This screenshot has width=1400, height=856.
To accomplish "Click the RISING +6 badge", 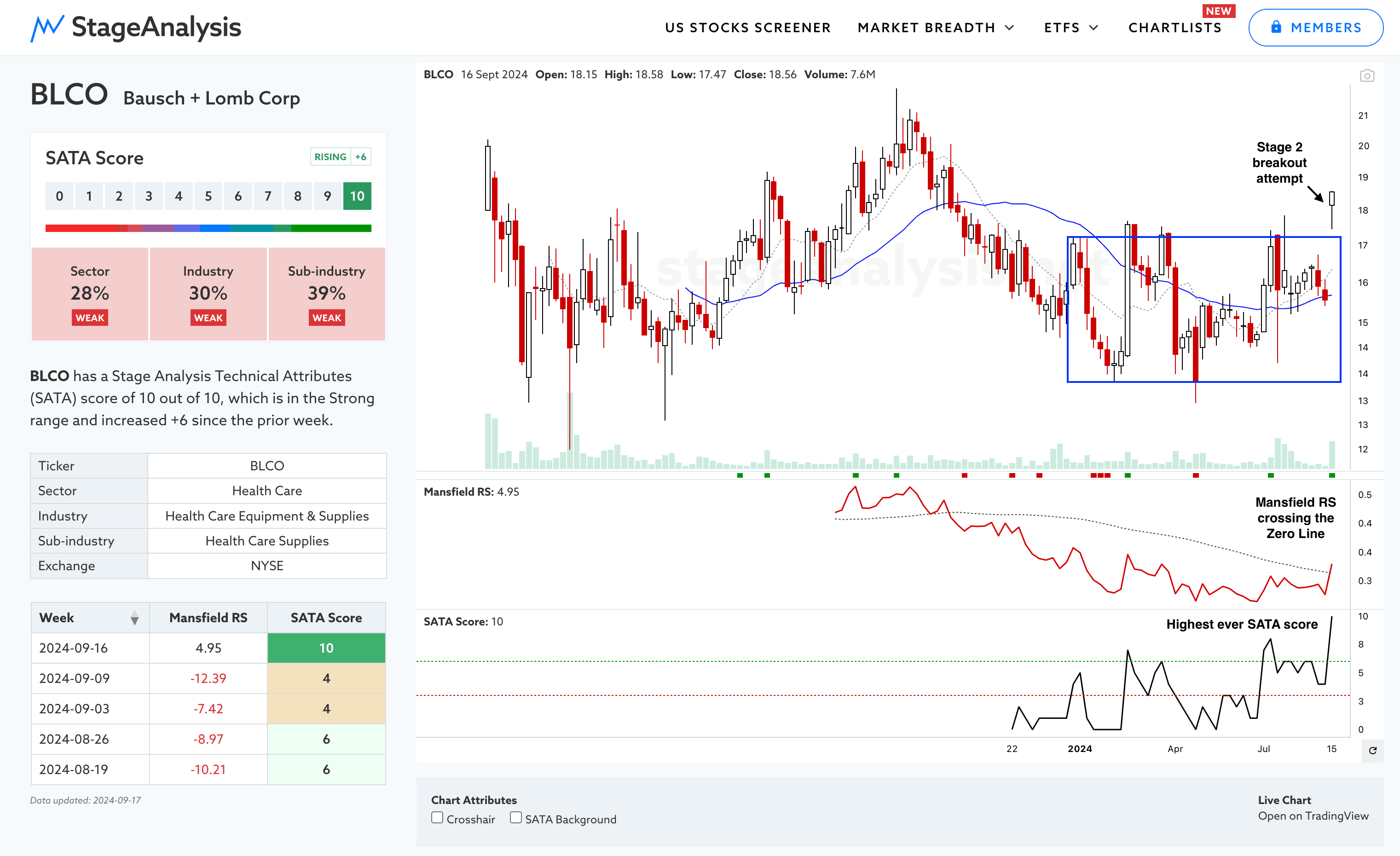I will tap(341, 157).
